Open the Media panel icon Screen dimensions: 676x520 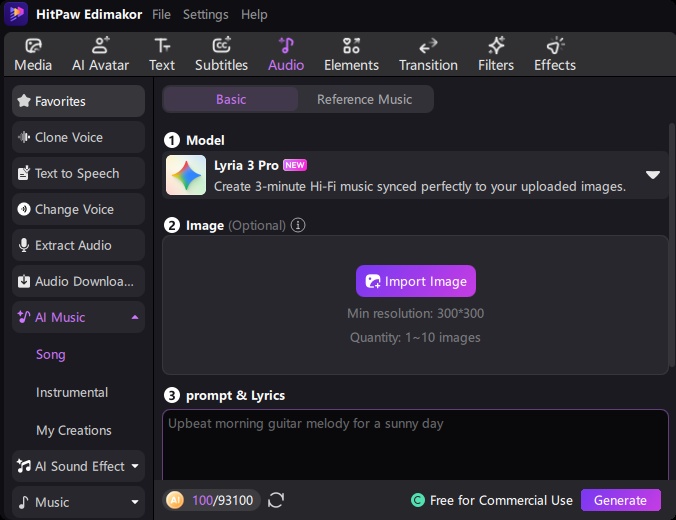pos(33,55)
